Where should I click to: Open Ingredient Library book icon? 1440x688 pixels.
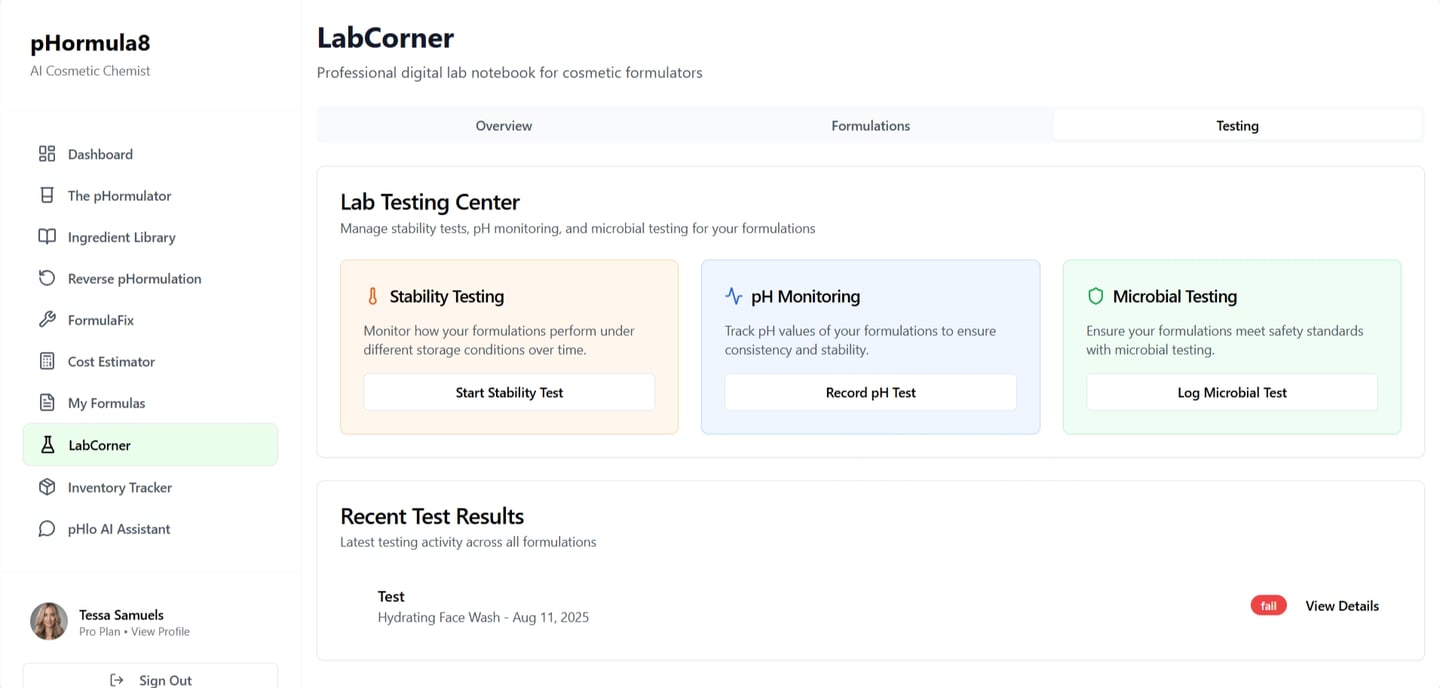(x=47, y=237)
